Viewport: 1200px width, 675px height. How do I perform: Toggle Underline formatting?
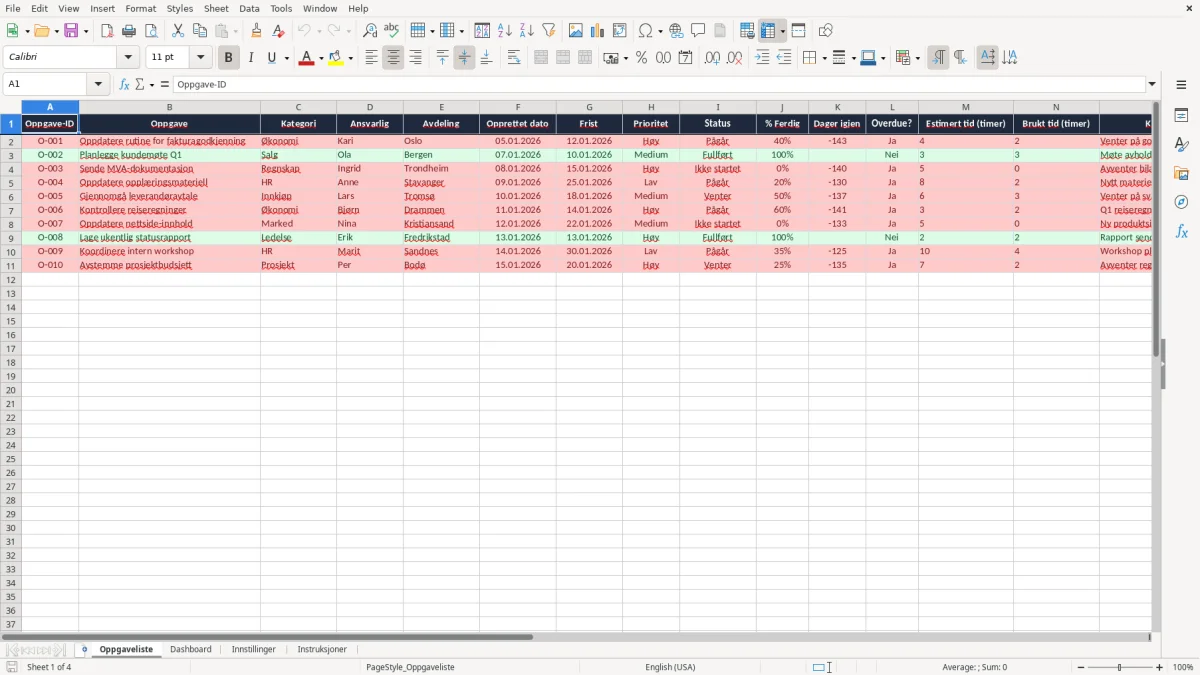tap(271, 58)
